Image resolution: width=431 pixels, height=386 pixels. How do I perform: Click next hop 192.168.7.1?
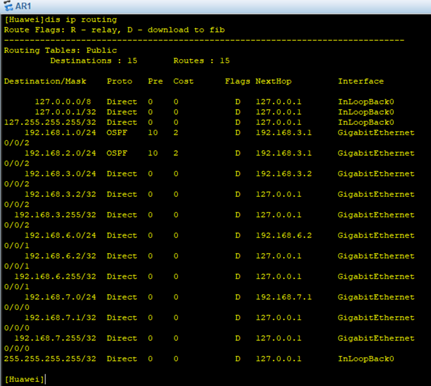pyautogui.click(x=284, y=297)
